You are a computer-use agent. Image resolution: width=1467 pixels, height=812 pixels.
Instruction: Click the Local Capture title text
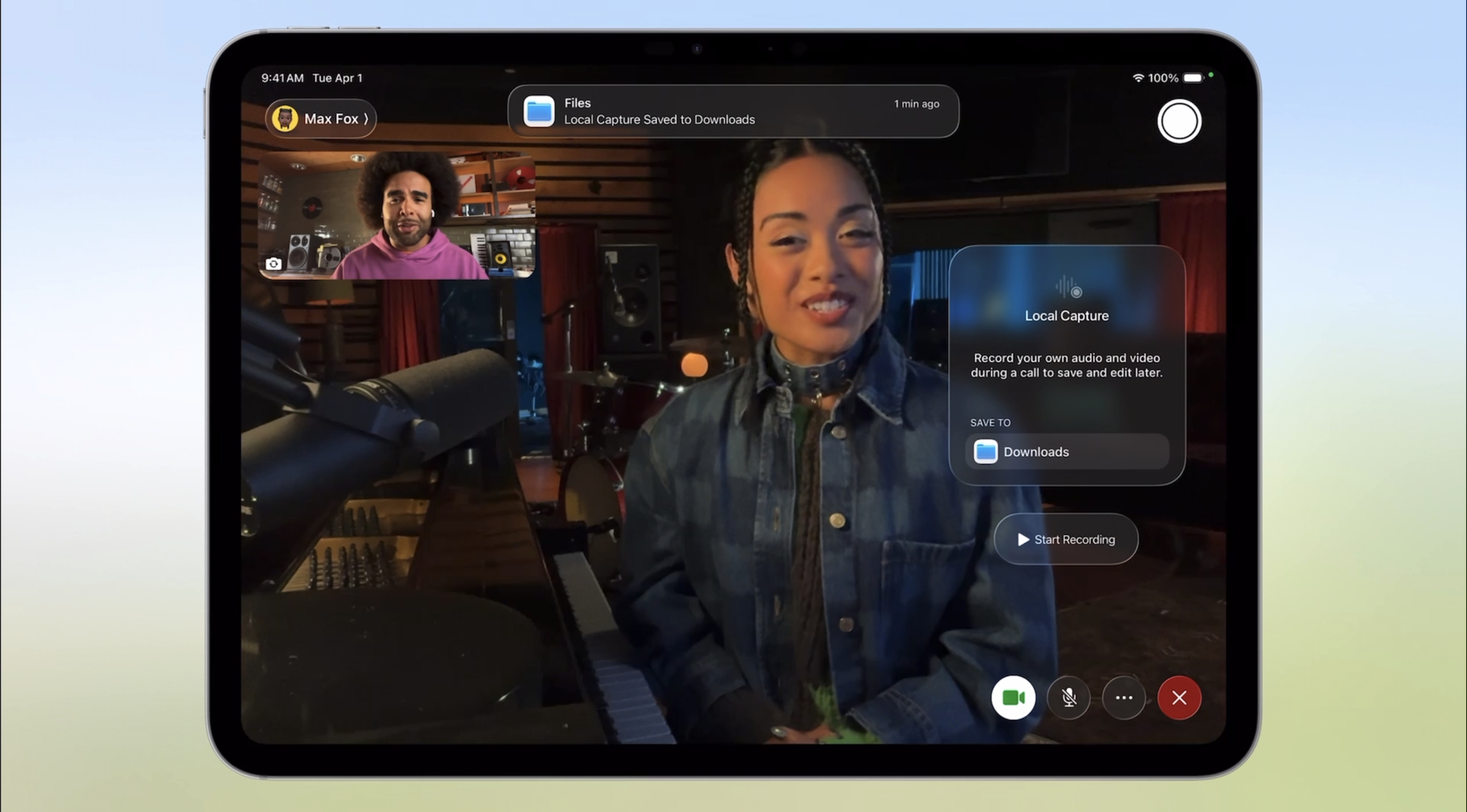1067,316
